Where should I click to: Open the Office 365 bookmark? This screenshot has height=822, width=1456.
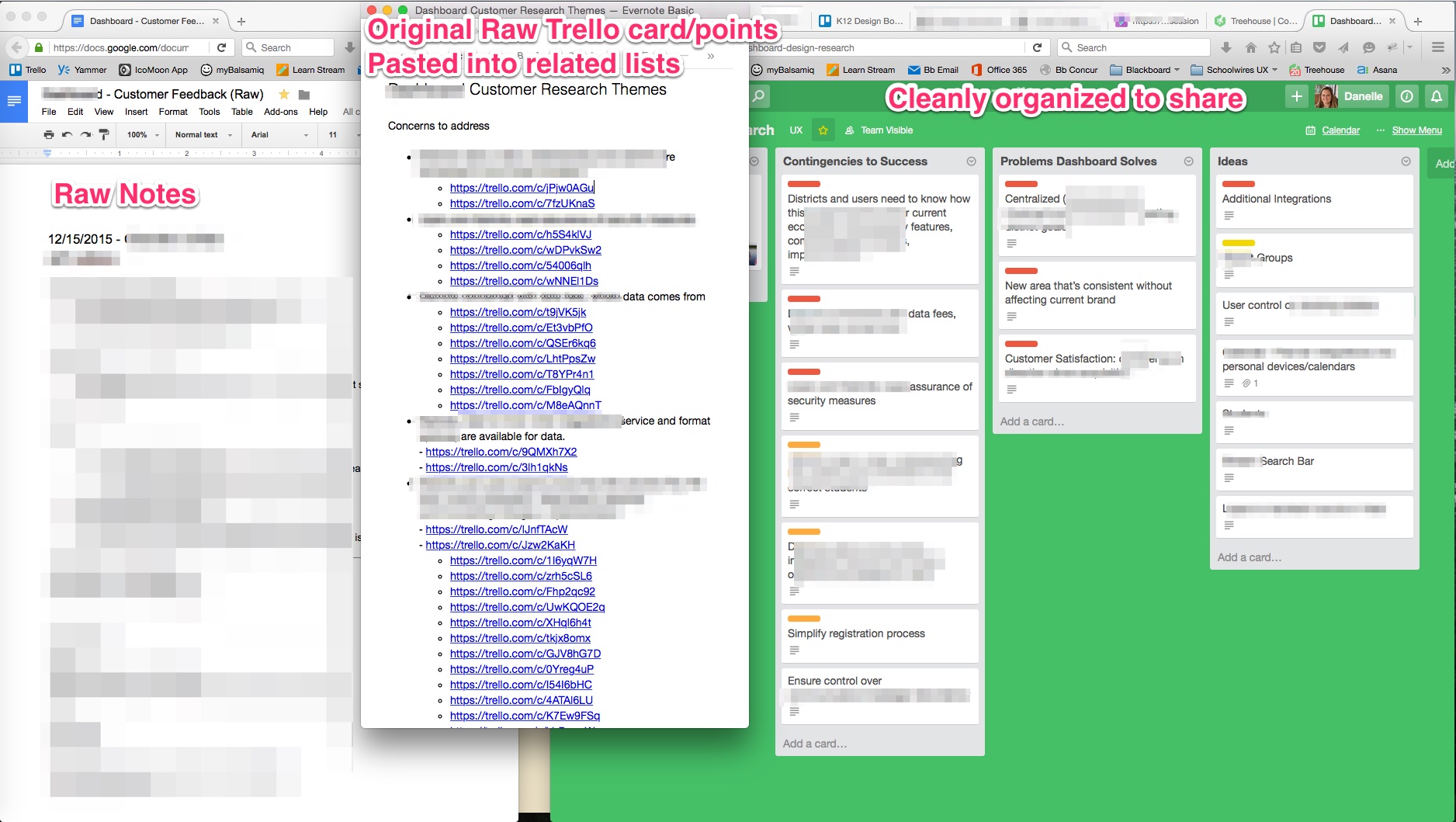pos(998,70)
